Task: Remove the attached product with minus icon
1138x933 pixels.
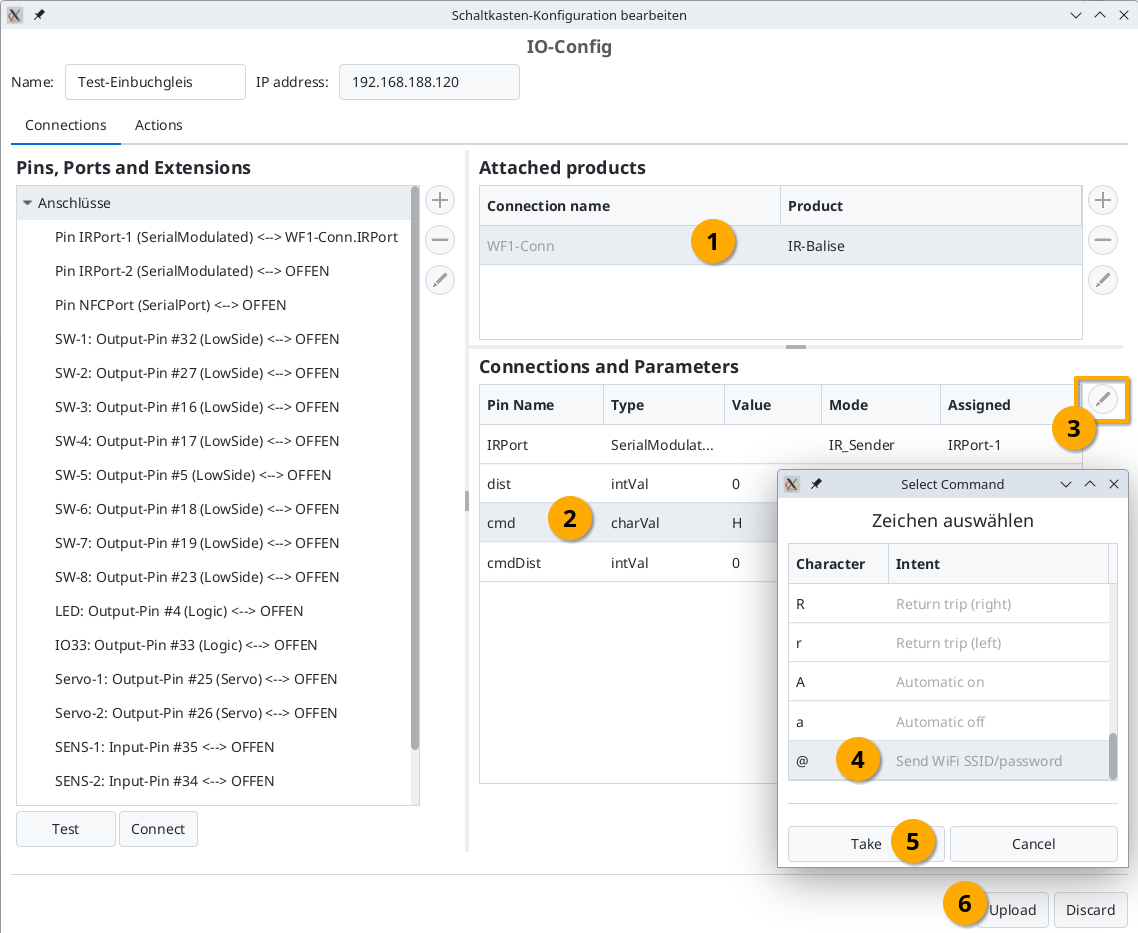Action: pyautogui.click(x=1102, y=240)
